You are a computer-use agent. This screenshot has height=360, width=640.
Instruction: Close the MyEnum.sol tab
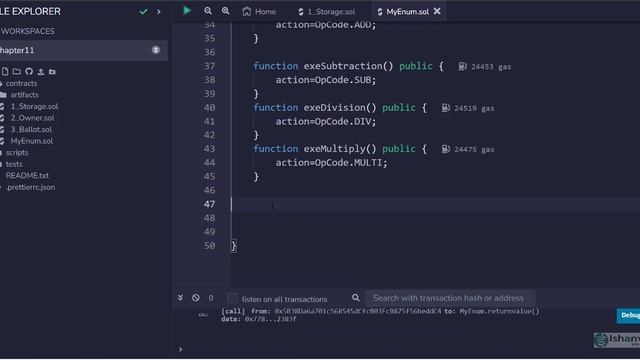click(437, 11)
